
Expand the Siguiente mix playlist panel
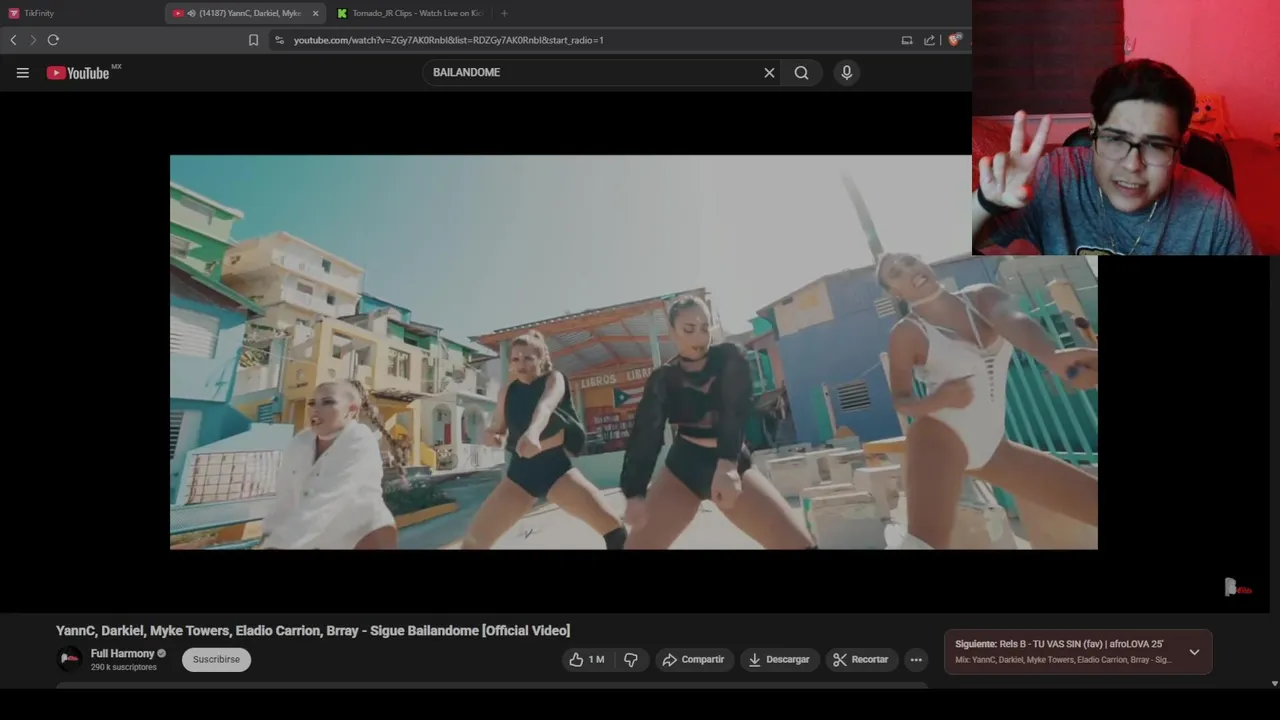point(1194,652)
